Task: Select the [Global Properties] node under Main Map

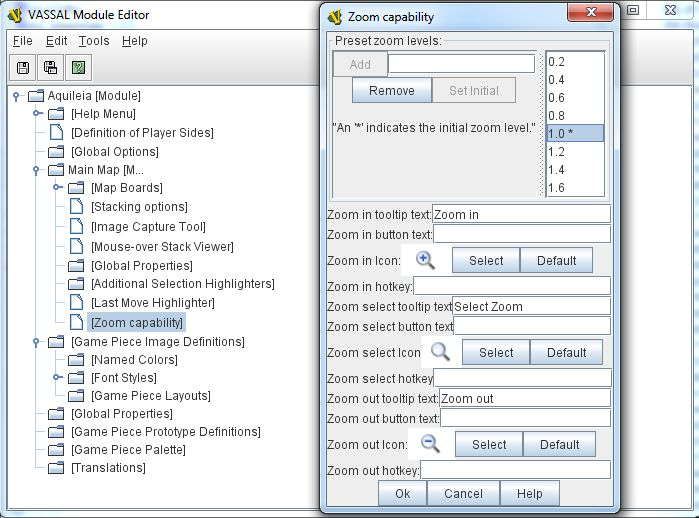Action: [x=142, y=266]
